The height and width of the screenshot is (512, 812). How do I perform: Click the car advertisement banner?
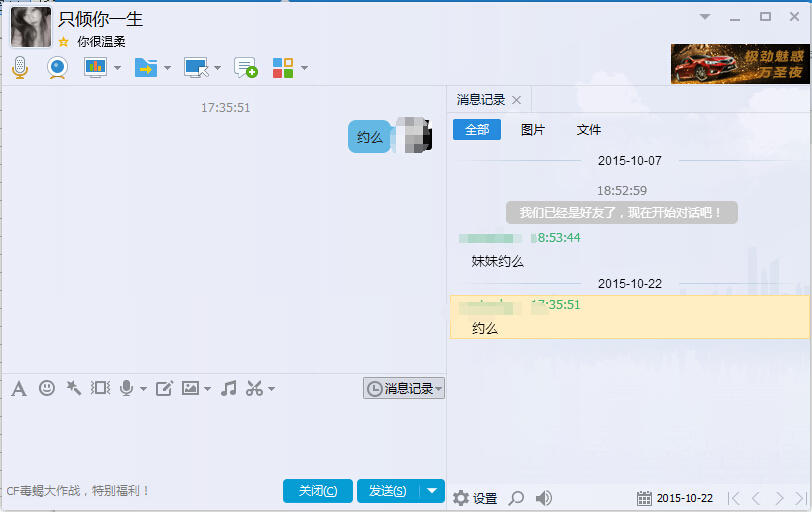740,64
